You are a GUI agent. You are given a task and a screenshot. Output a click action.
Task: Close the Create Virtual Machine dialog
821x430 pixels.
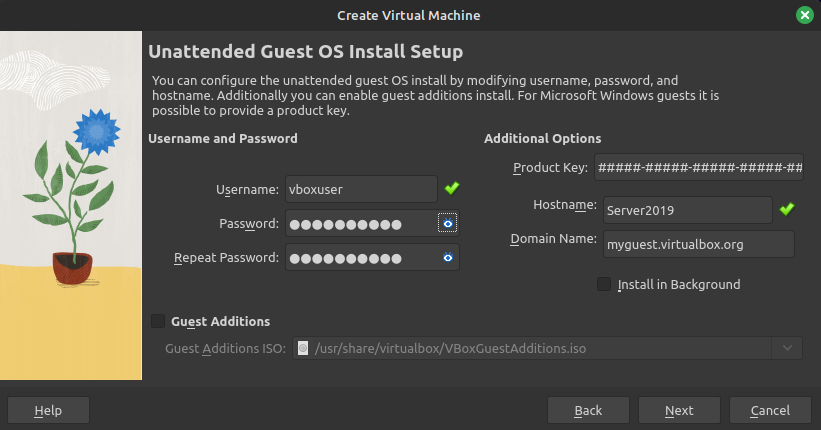[x=804, y=15]
